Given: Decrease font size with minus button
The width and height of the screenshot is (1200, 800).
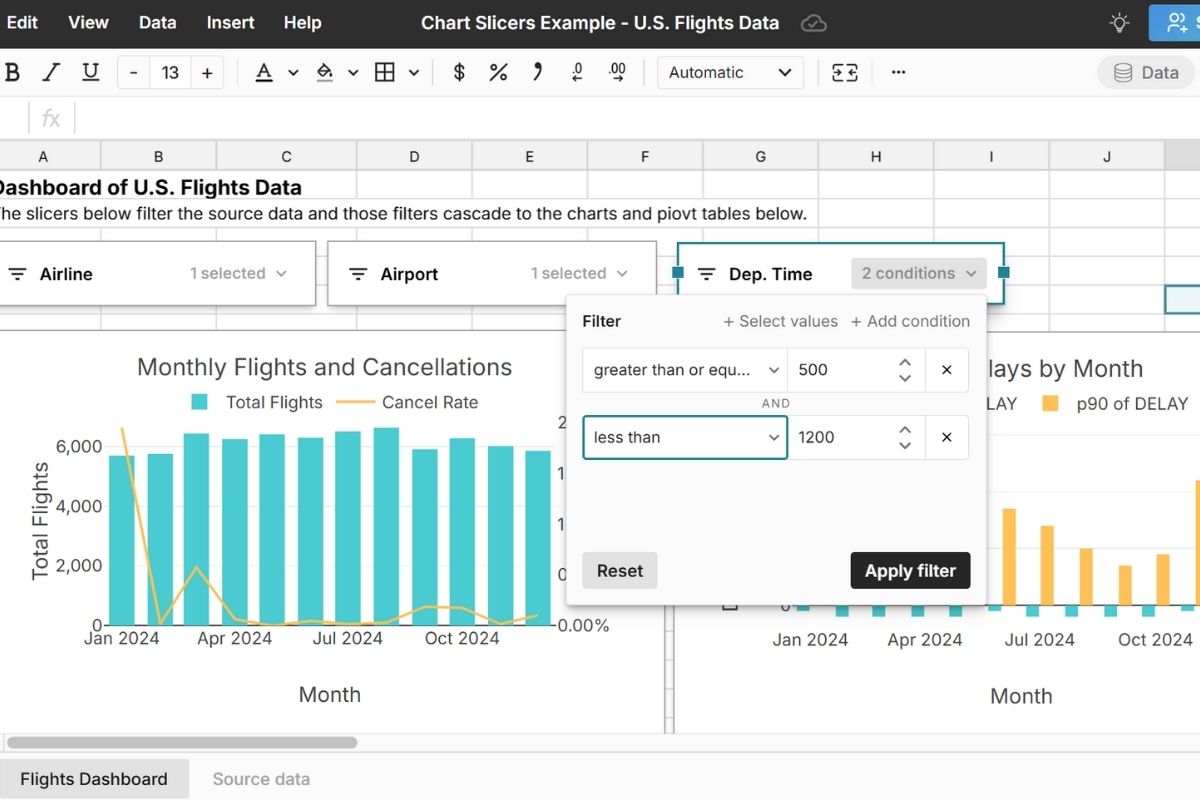Looking at the screenshot, I should point(134,72).
